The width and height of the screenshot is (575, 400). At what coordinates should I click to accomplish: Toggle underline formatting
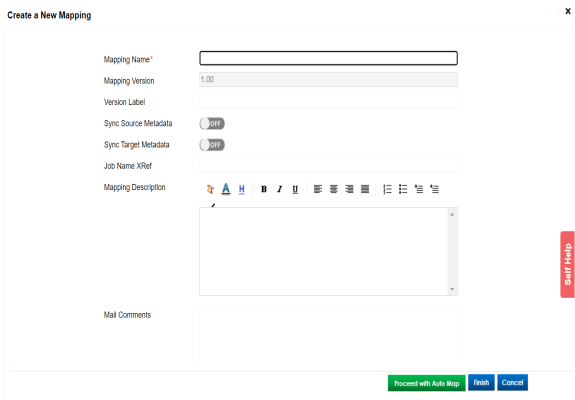tap(295, 189)
